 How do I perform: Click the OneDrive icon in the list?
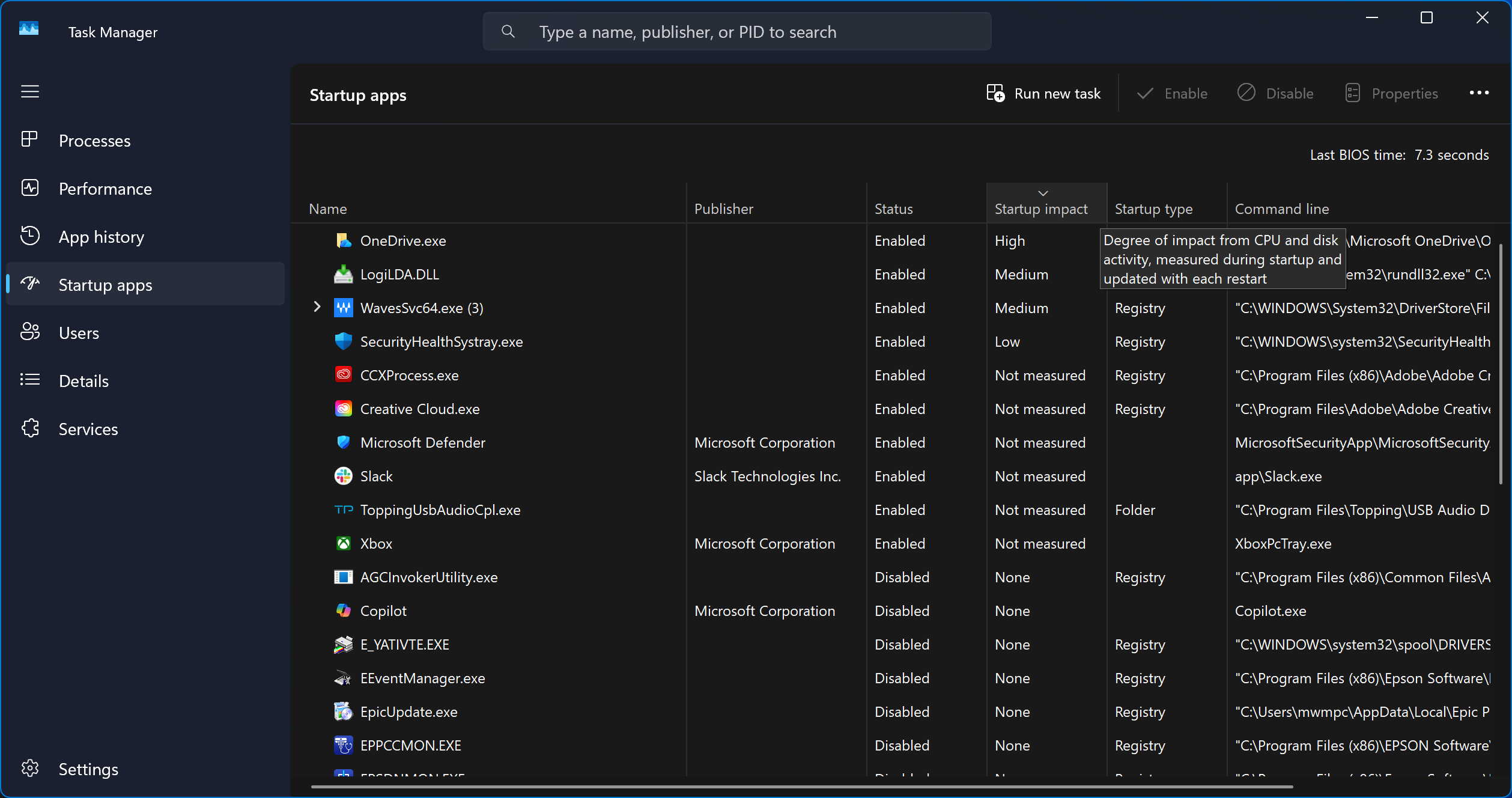[x=344, y=240]
